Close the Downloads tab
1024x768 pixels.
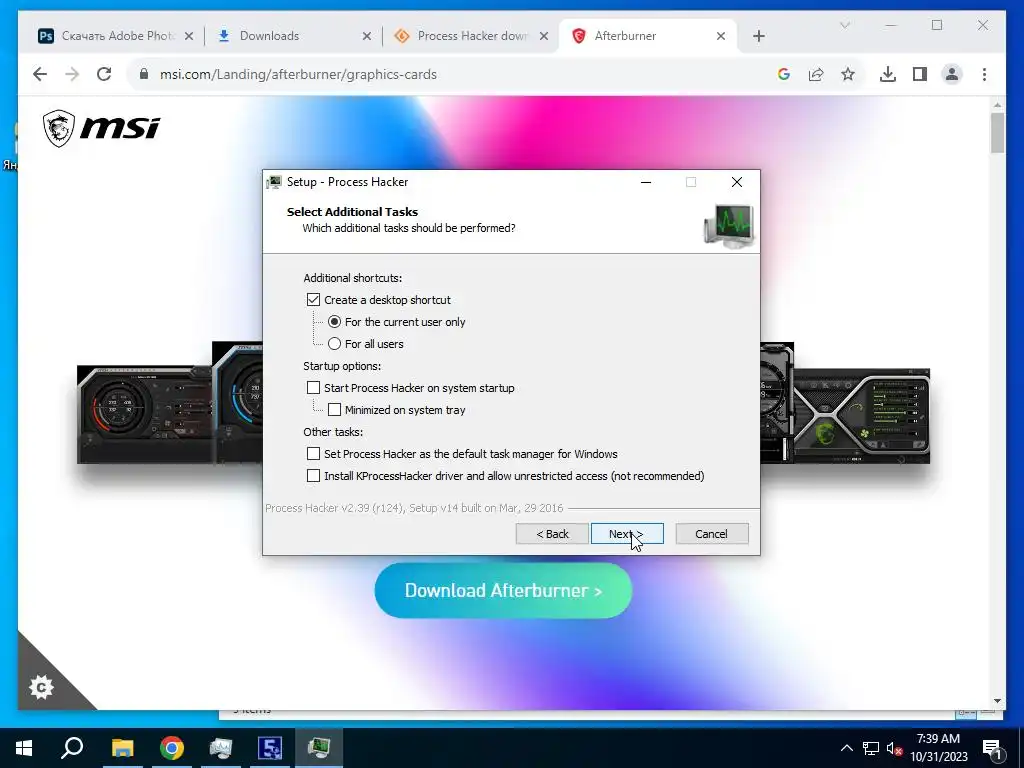pyautogui.click(x=366, y=37)
